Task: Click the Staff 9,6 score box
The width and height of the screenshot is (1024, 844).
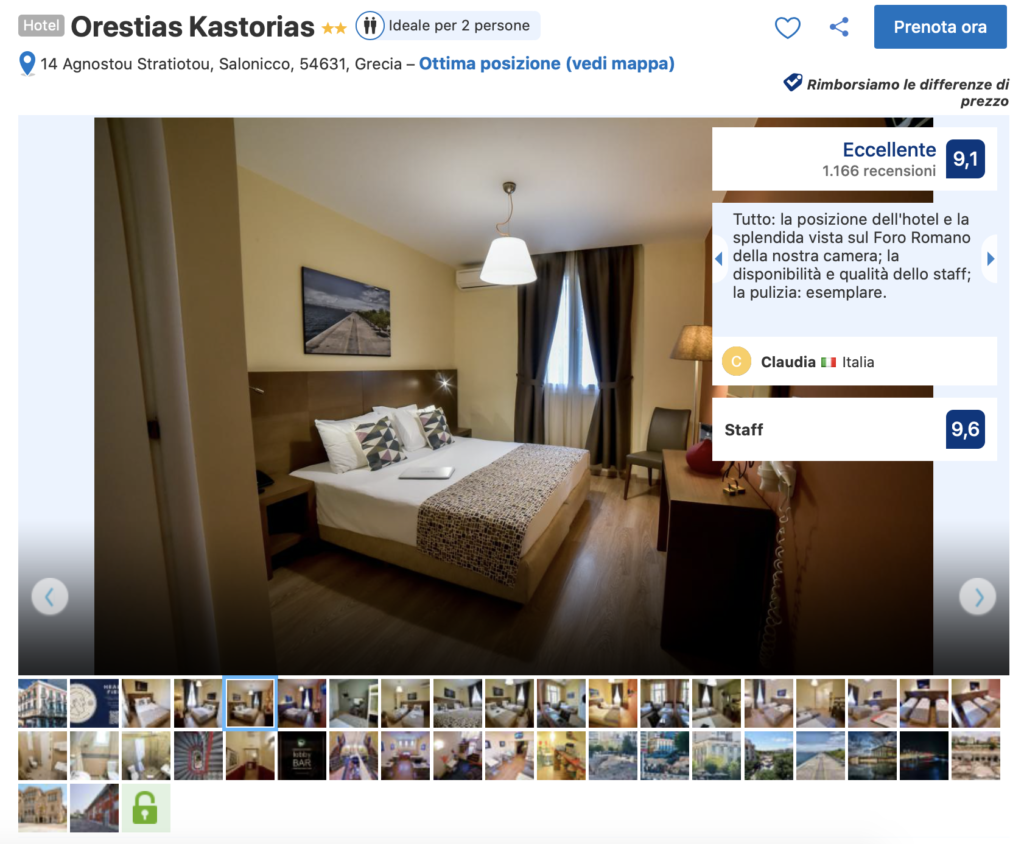Action: pos(854,429)
